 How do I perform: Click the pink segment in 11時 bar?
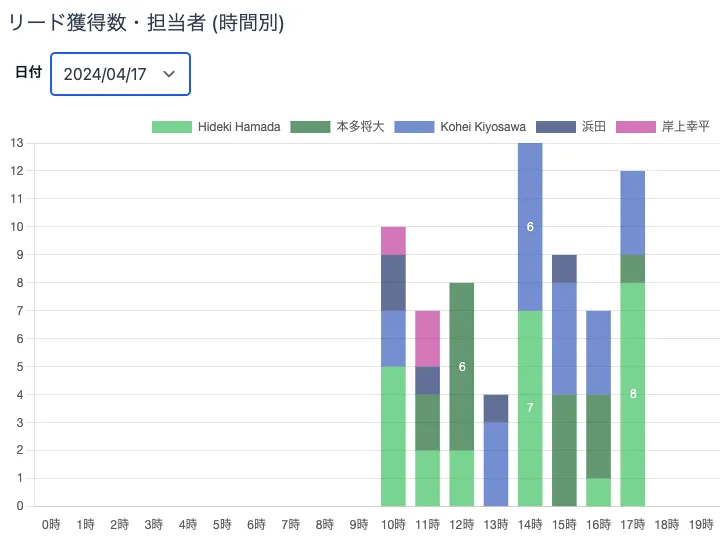pyautogui.click(x=427, y=338)
